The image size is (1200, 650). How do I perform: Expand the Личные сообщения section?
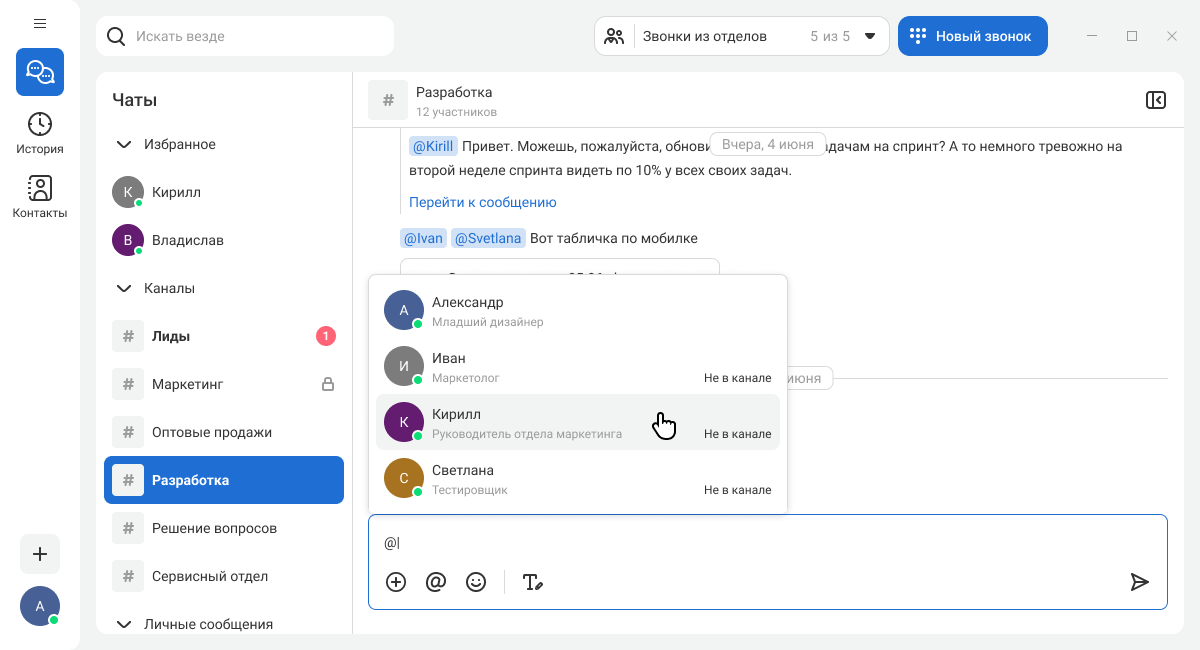pyautogui.click(x=124, y=624)
